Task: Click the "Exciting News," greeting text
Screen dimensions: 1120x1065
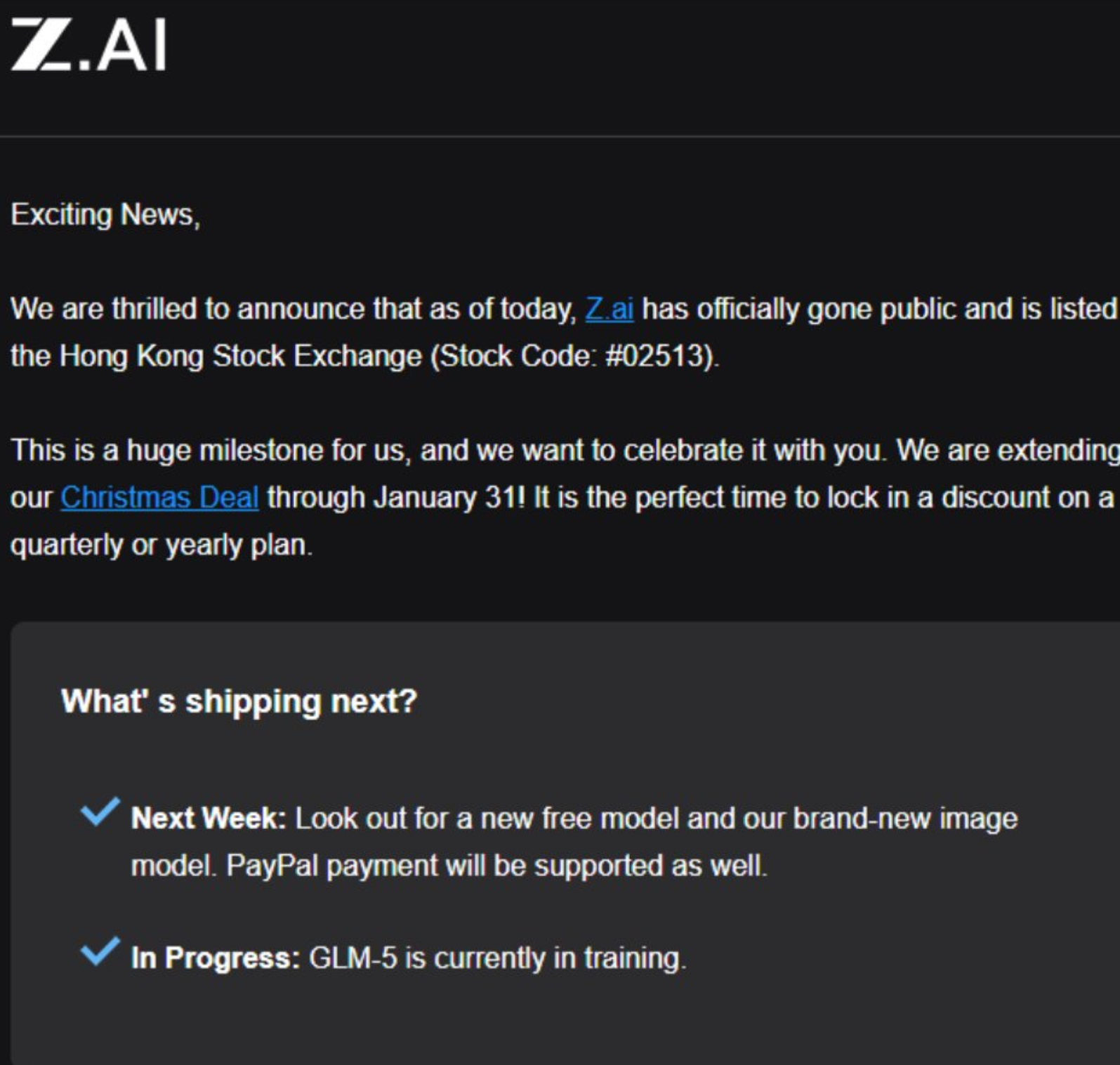Action: click(x=105, y=215)
